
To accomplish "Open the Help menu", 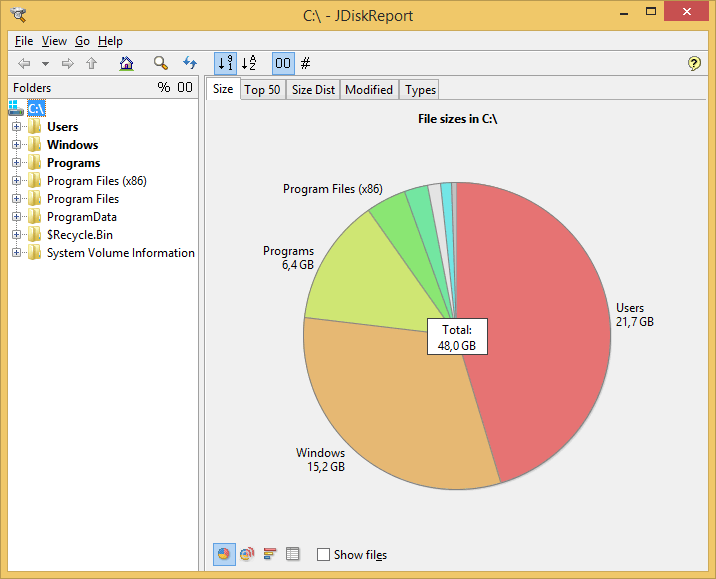I will tap(110, 41).
